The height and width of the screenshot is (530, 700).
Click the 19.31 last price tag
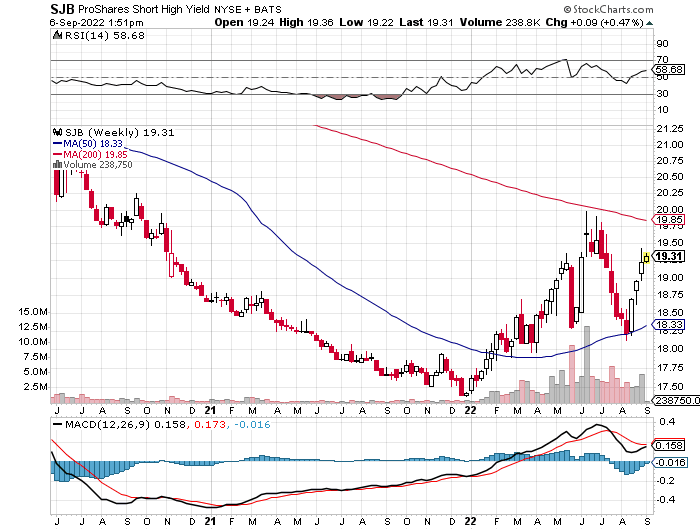tap(669, 256)
